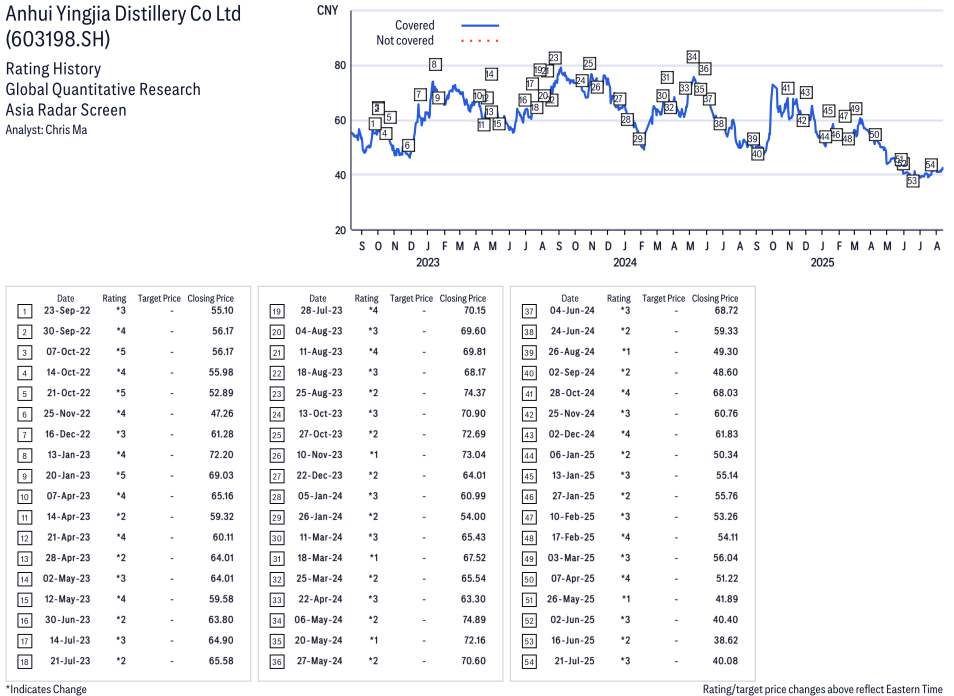Click the 2025 year label under the chart
Image resolution: width=954 pixels, height=696 pixels.
pos(822,262)
